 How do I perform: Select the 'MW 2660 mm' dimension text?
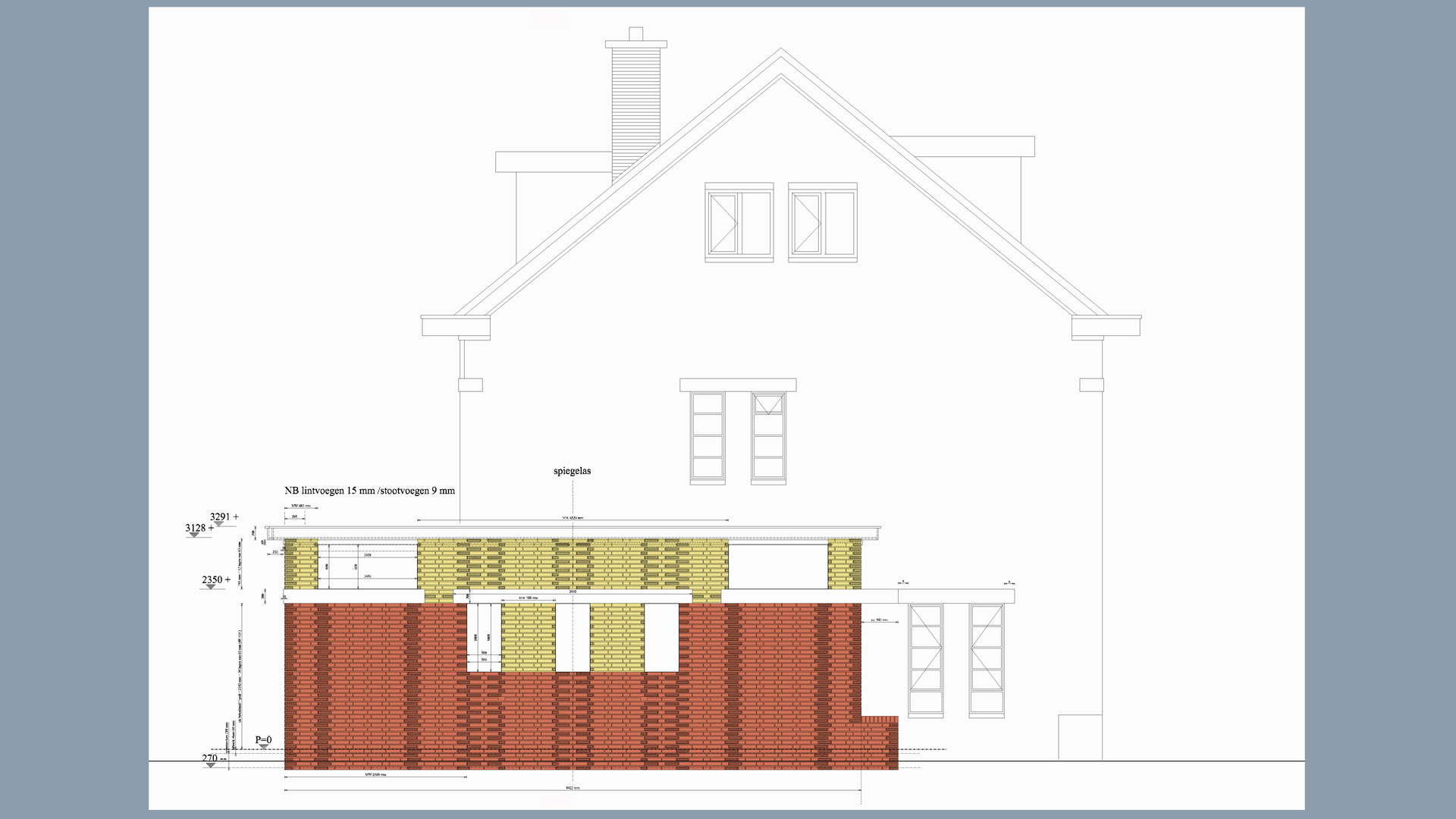(375, 775)
